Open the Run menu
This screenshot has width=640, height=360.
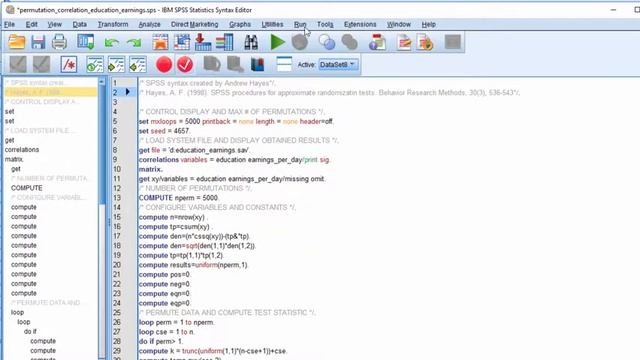300,24
